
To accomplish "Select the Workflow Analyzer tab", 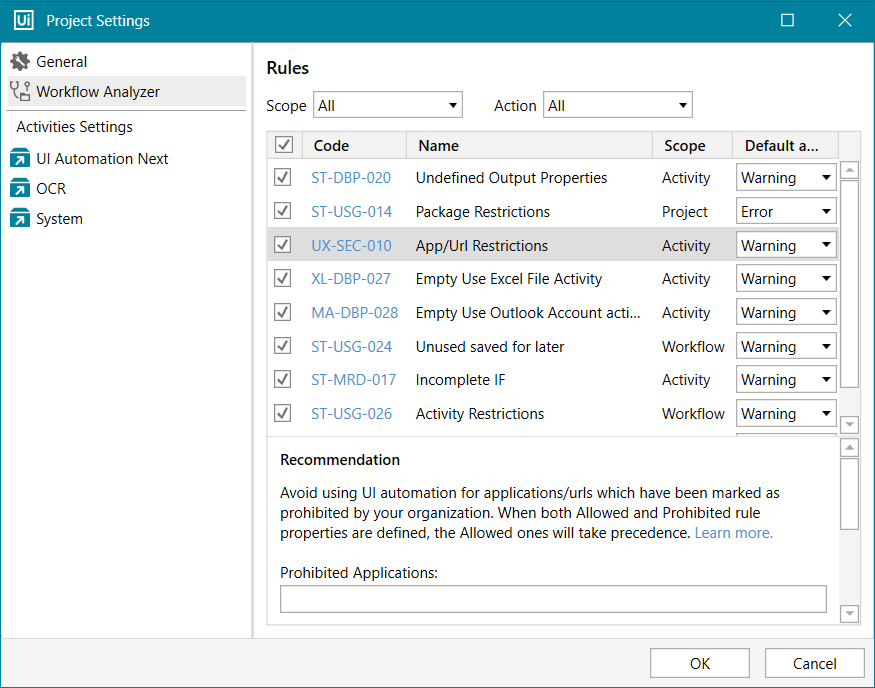I will [x=127, y=92].
